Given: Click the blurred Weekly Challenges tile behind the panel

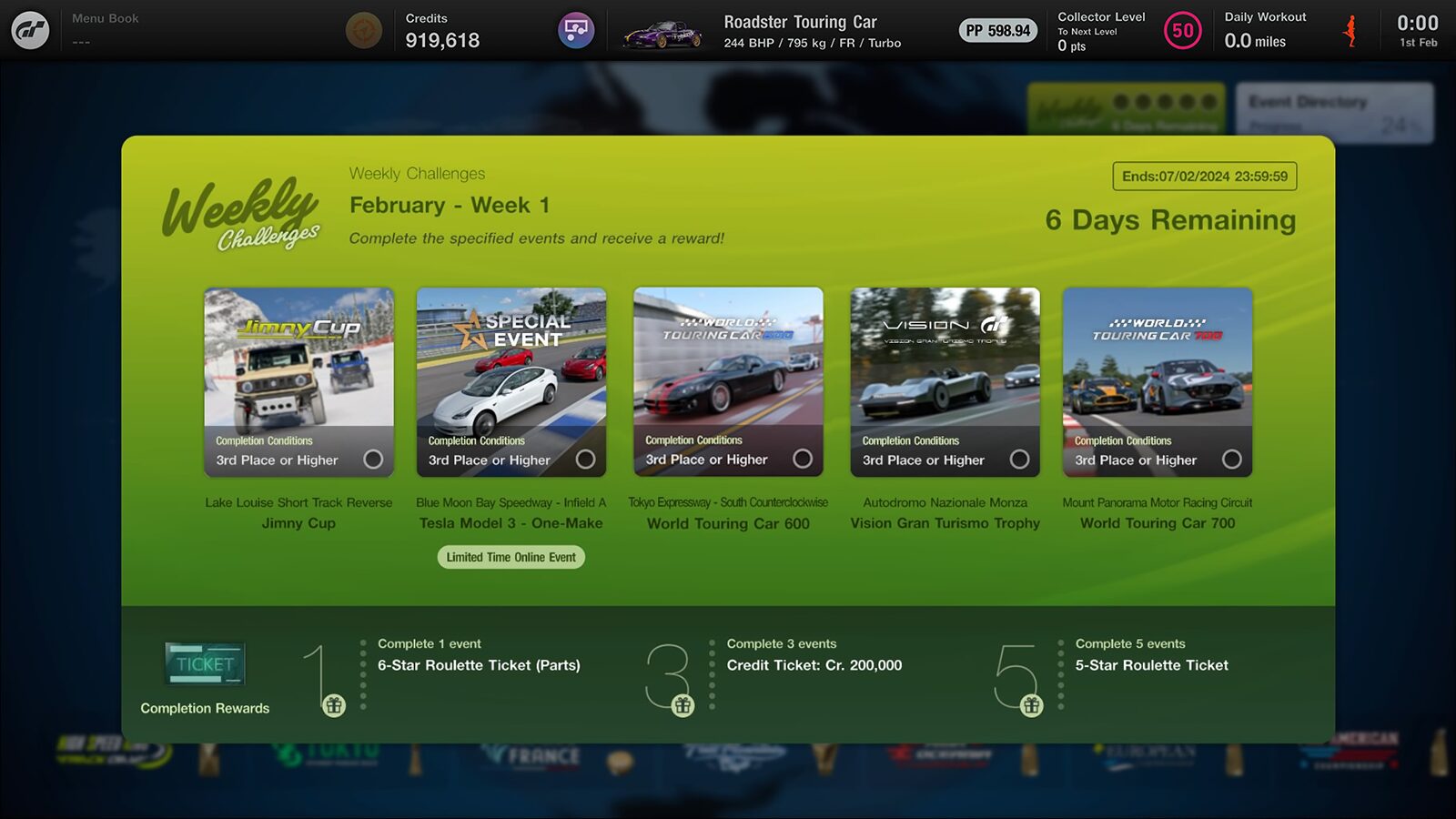Looking at the screenshot, I should click(x=1127, y=109).
